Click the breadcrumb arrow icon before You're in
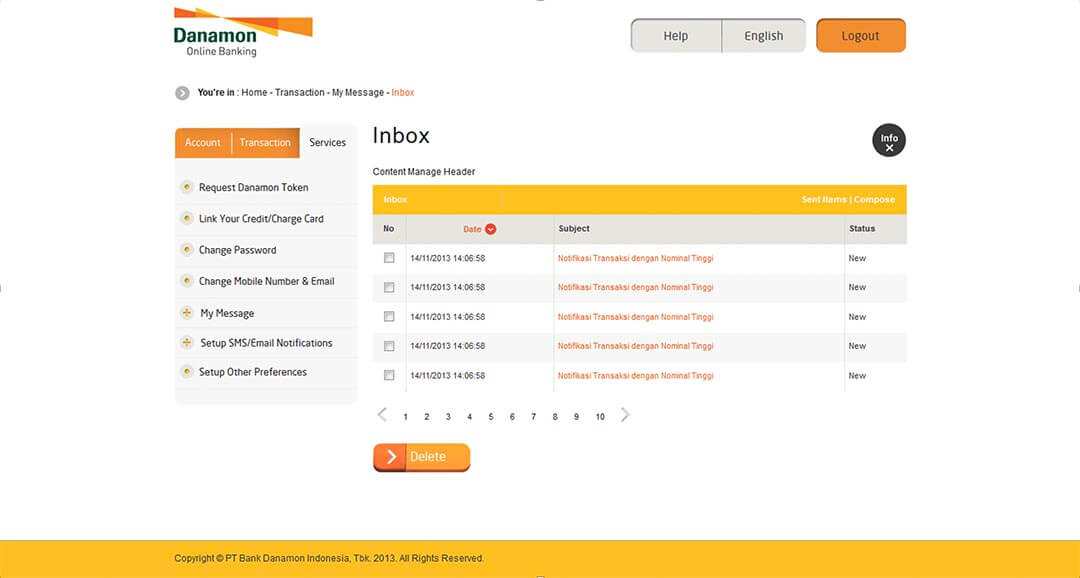 (x=182, y=92)
